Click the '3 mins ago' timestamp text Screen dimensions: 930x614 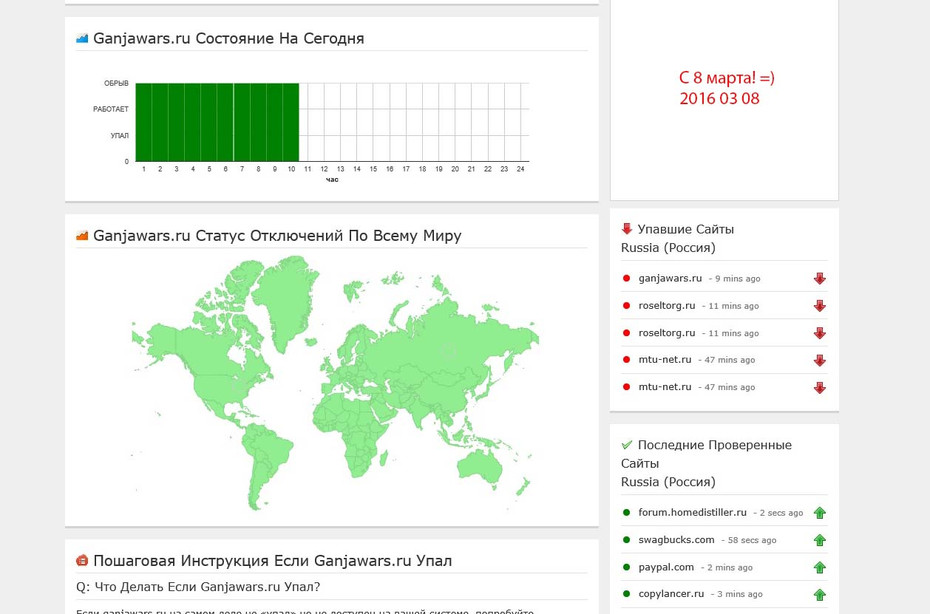pyautogui.click(x=740, y=594)
